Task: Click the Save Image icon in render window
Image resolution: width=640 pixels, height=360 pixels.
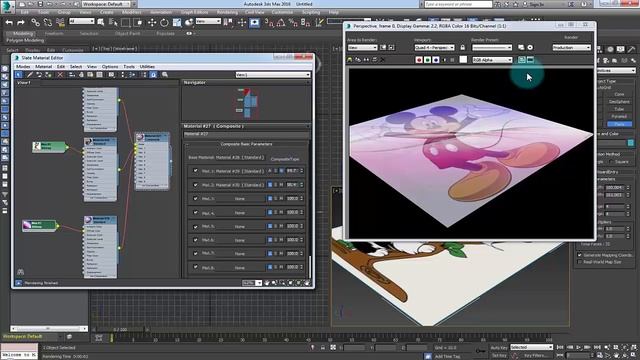Action: pyautogui.click(x=350, y=60)
